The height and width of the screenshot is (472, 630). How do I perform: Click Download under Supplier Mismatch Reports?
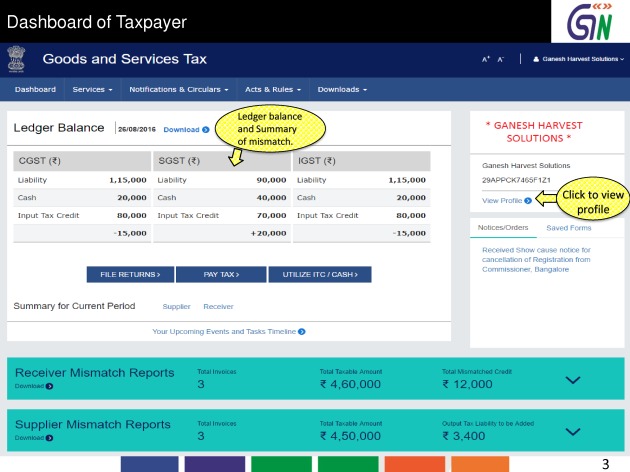click(x=29, y=438)
